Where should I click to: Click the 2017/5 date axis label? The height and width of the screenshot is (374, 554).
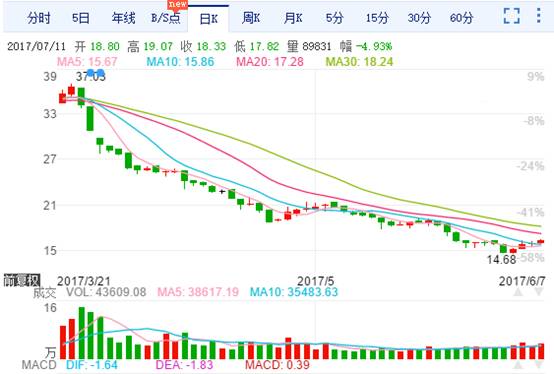coord(315,281)
